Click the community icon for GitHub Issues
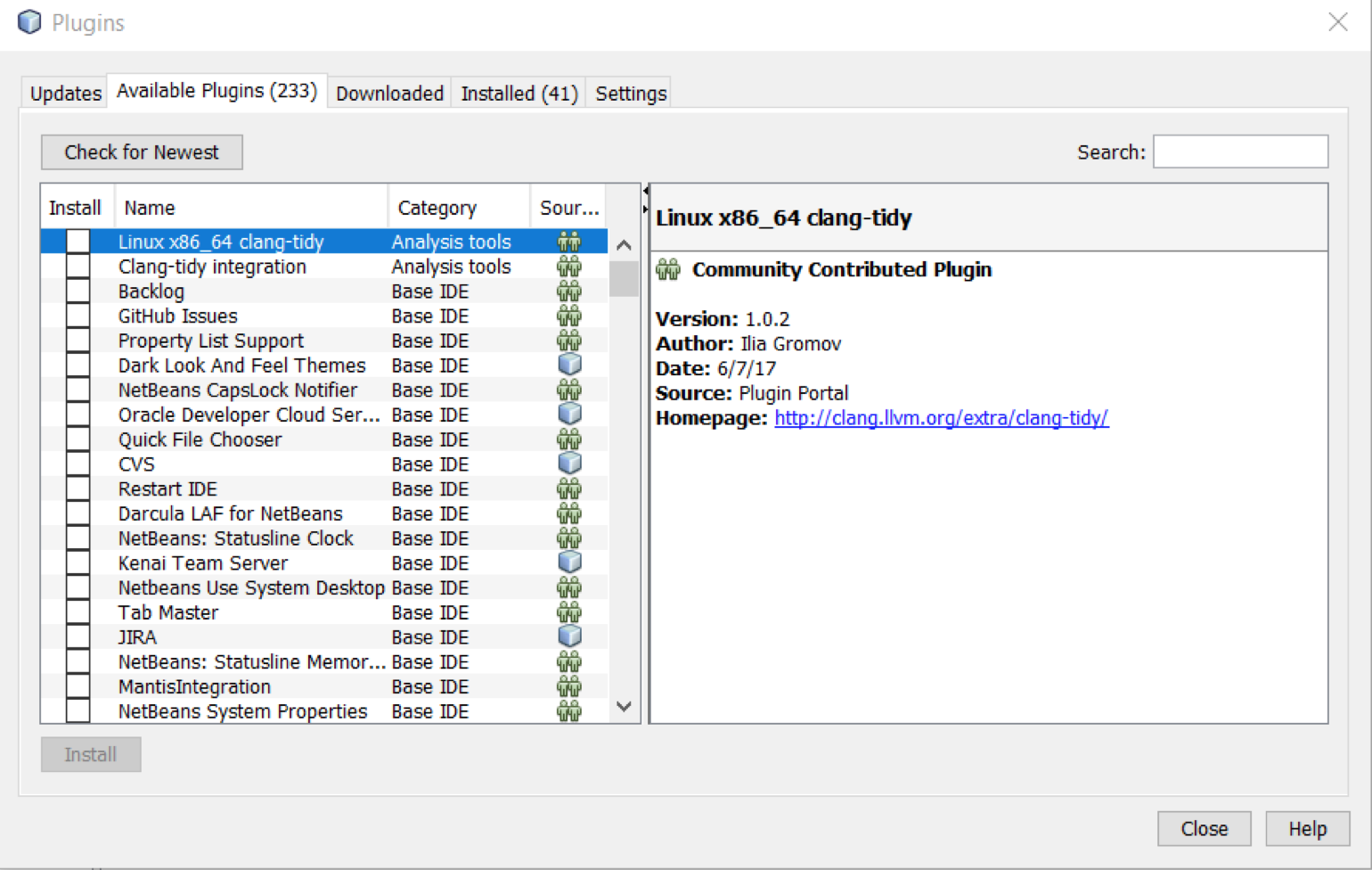1372x870 pixels. (x=569, y=316)
